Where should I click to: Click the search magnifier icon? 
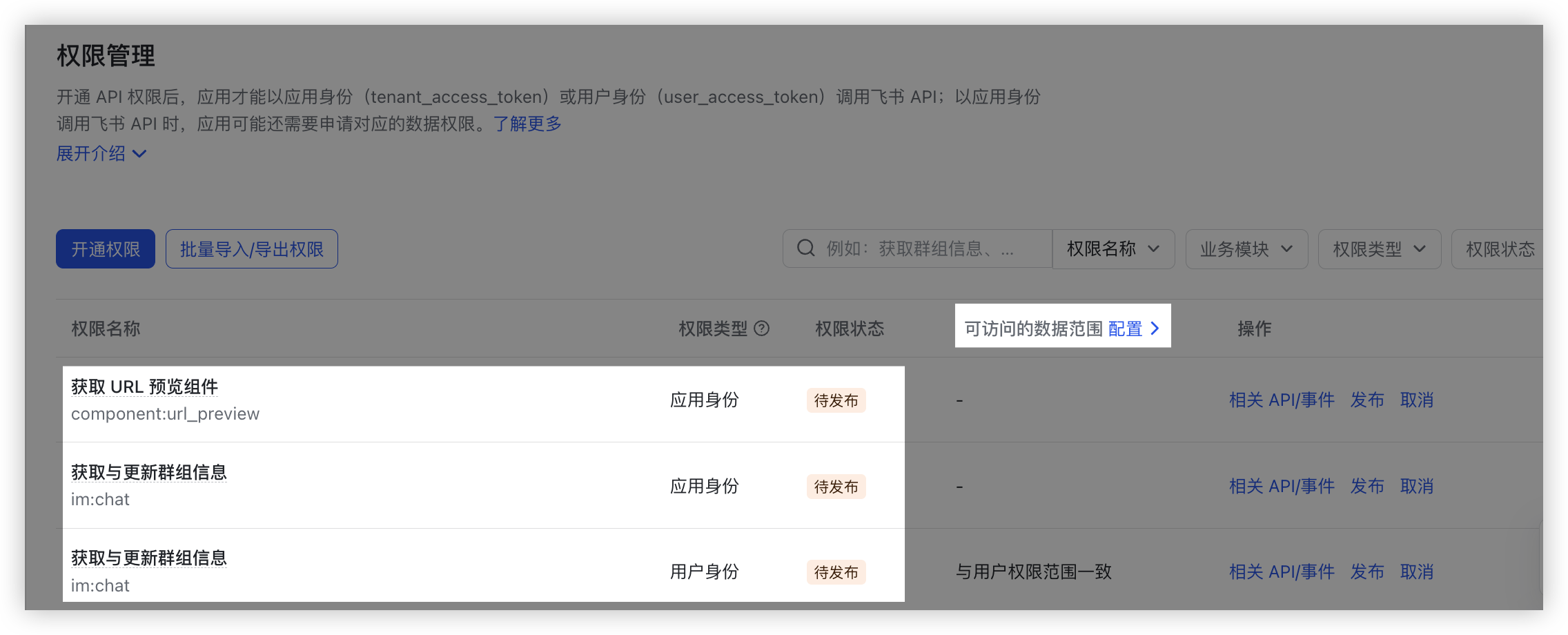(x=805, y=248)
